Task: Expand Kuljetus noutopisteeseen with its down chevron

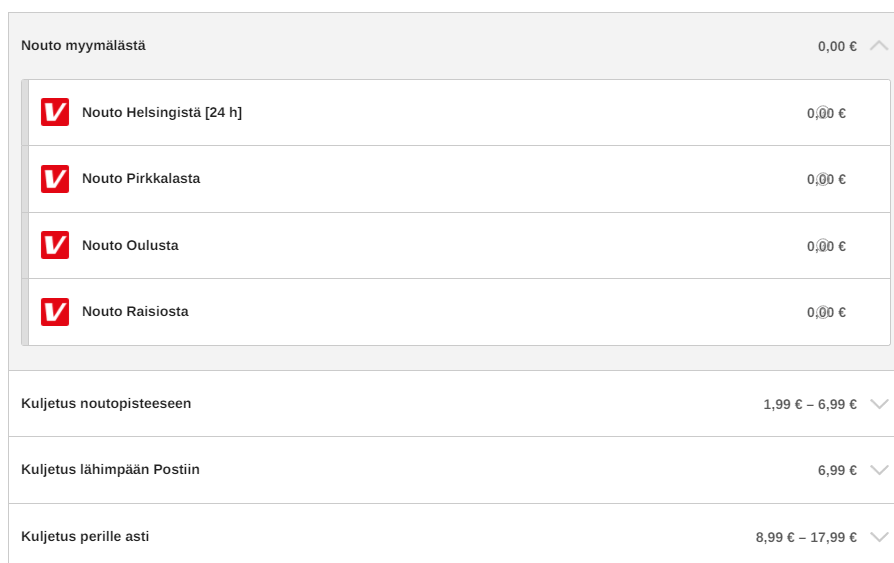Action: point(879,404)
